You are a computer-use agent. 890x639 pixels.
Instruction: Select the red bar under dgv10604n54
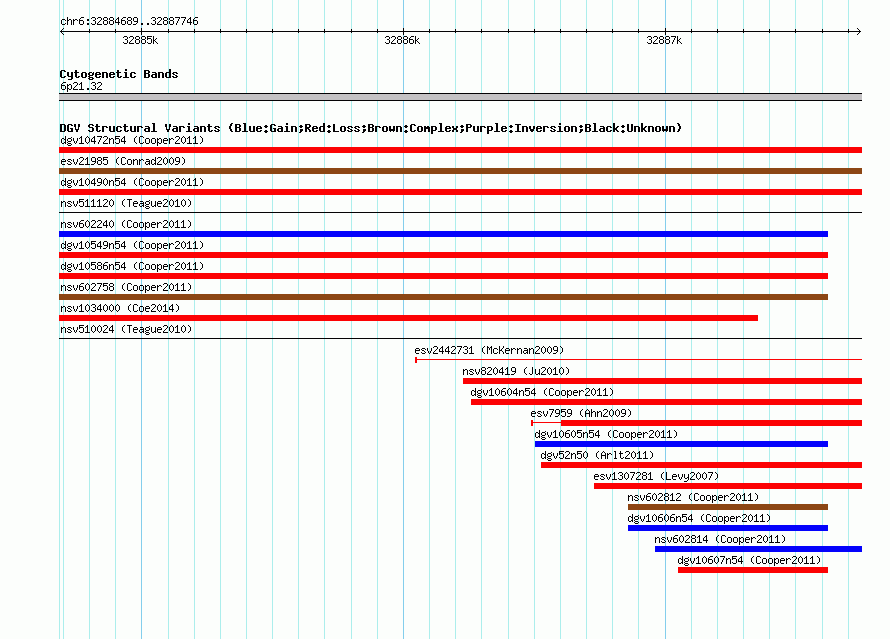[x=666, y=402]
